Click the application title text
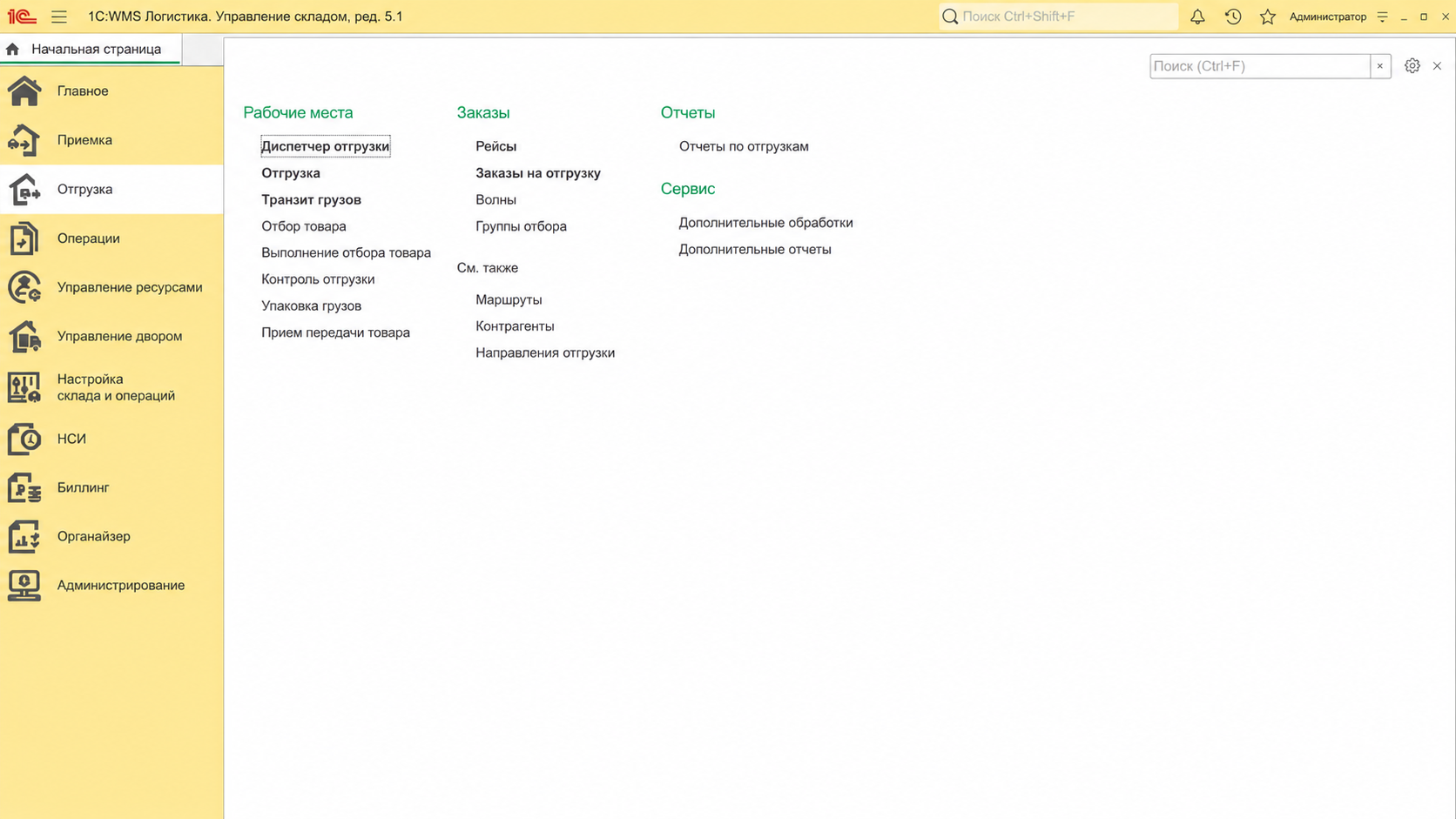Viewport: 1456px width, 819px height. (246, 17)
